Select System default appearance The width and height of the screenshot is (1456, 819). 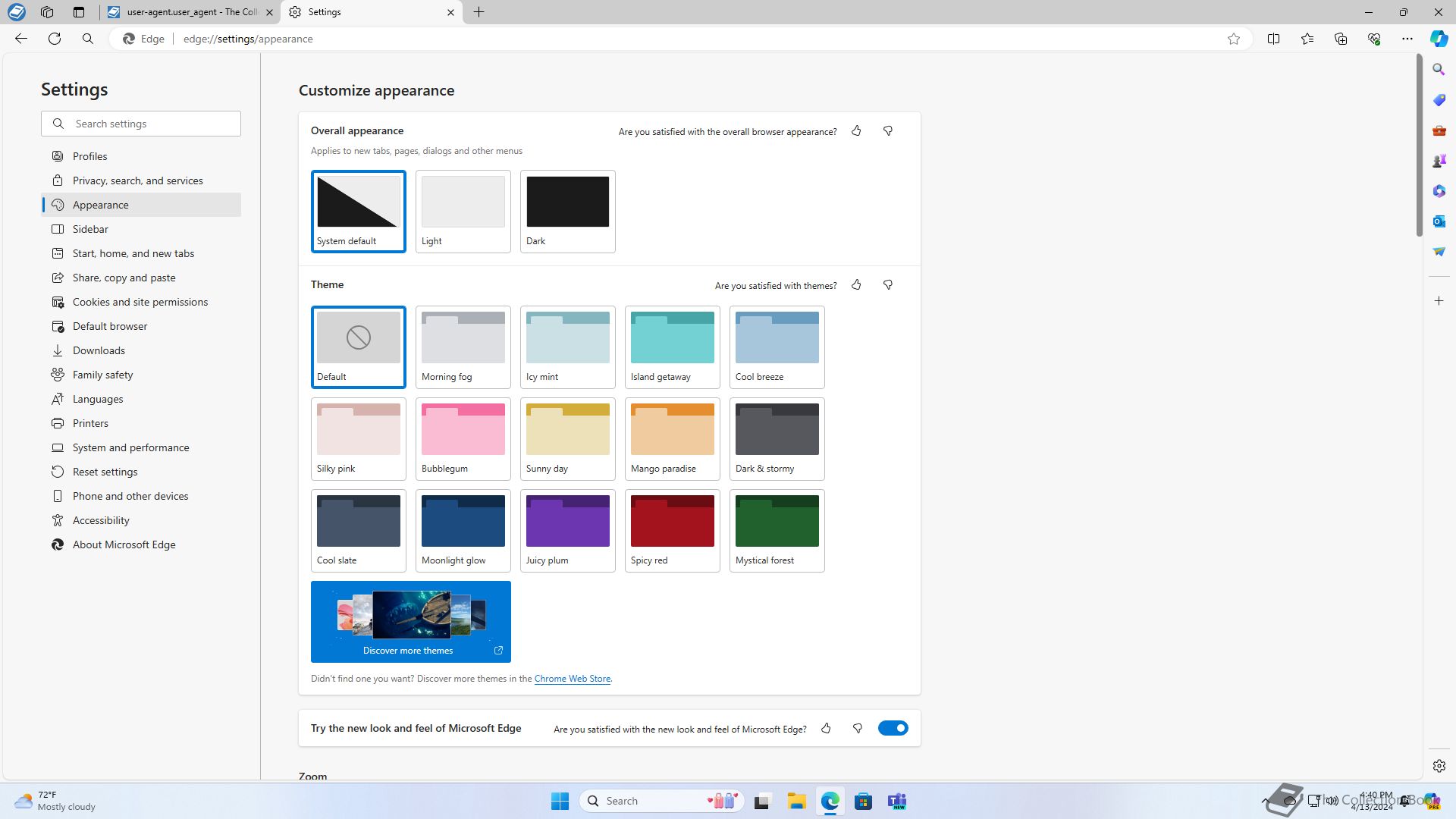pyautogui.click(x=359, y=211)
